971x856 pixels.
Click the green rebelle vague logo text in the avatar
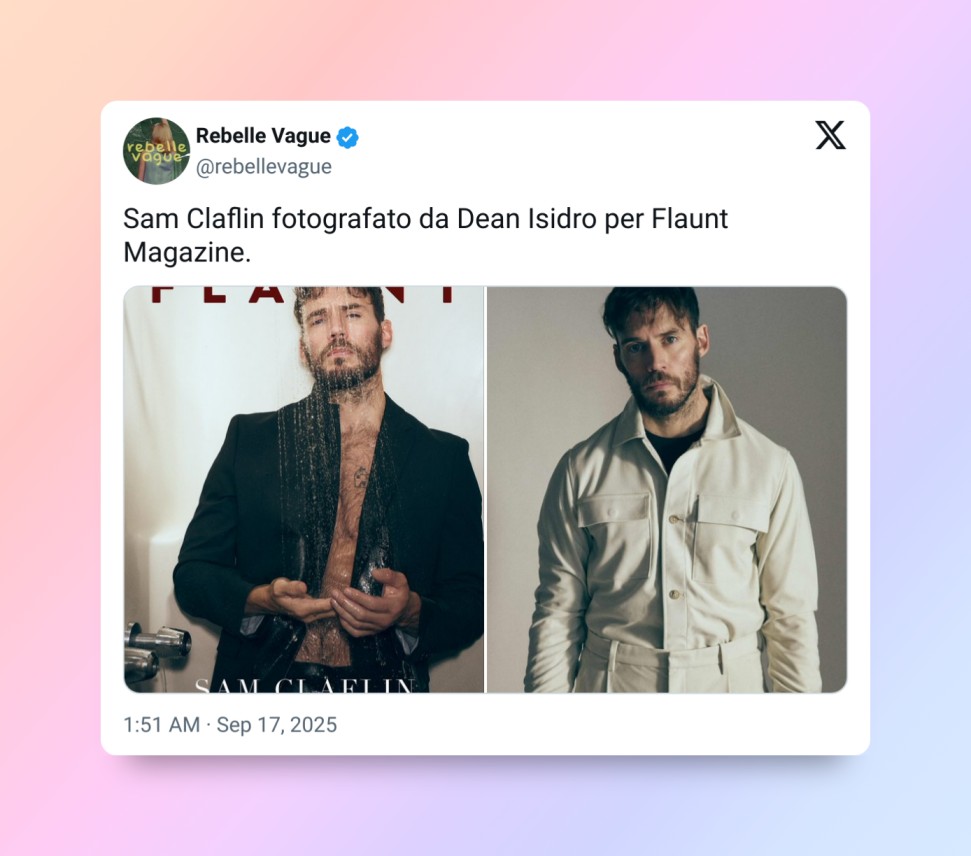point(156,151)
